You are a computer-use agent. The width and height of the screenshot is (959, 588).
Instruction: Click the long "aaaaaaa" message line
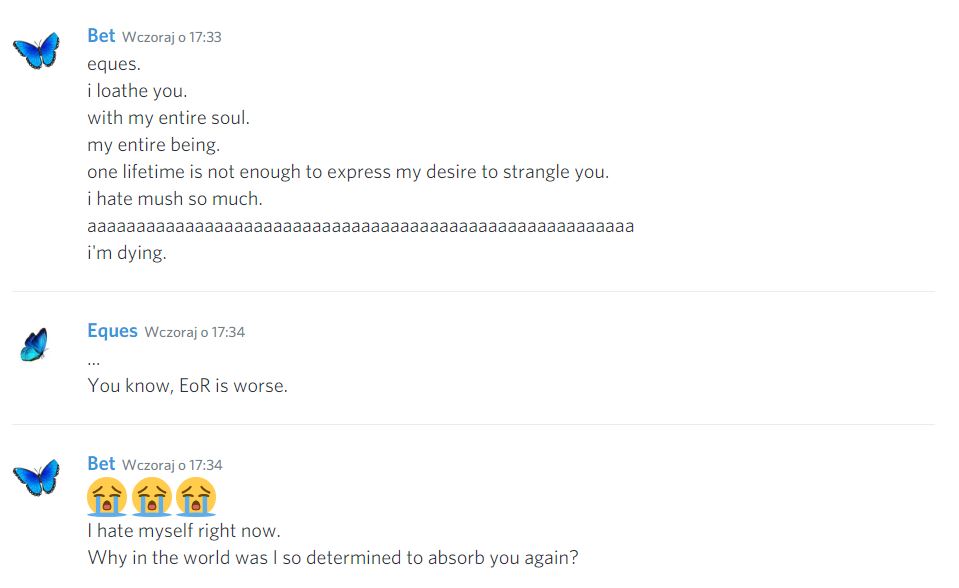coord(360,226)
